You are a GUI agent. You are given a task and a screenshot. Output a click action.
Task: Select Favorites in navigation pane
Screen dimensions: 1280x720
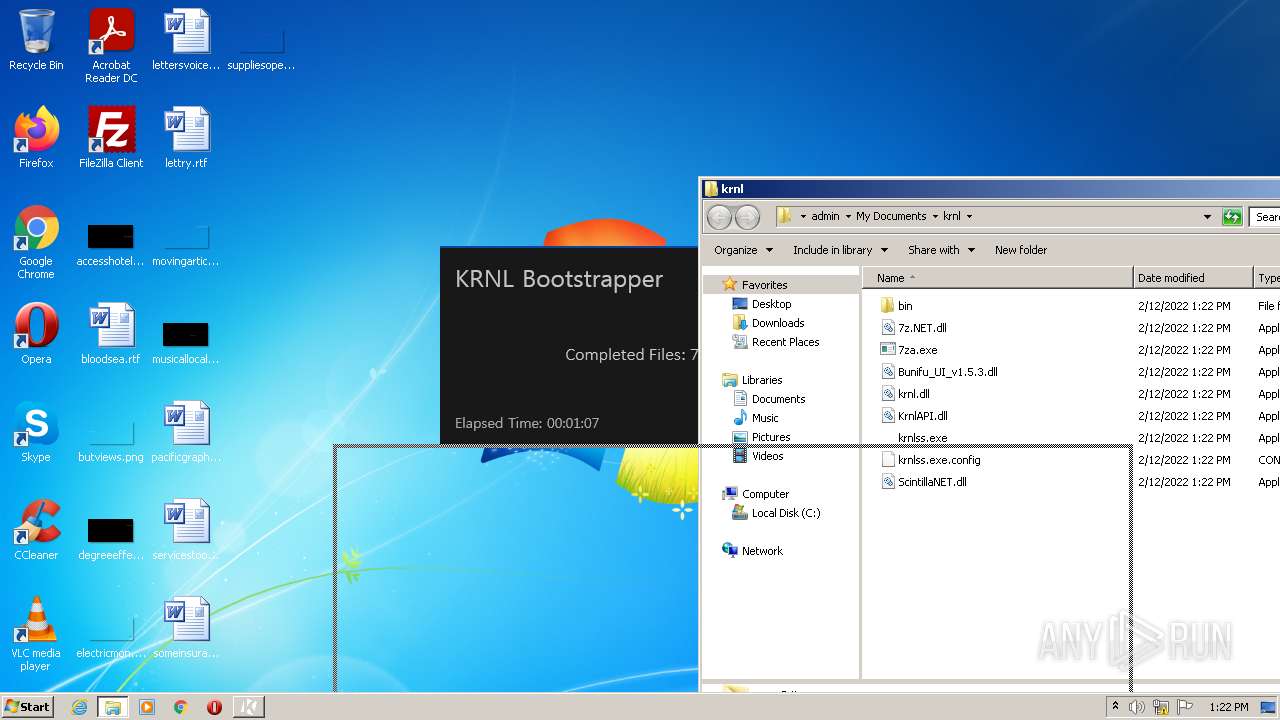click(764, 285)
